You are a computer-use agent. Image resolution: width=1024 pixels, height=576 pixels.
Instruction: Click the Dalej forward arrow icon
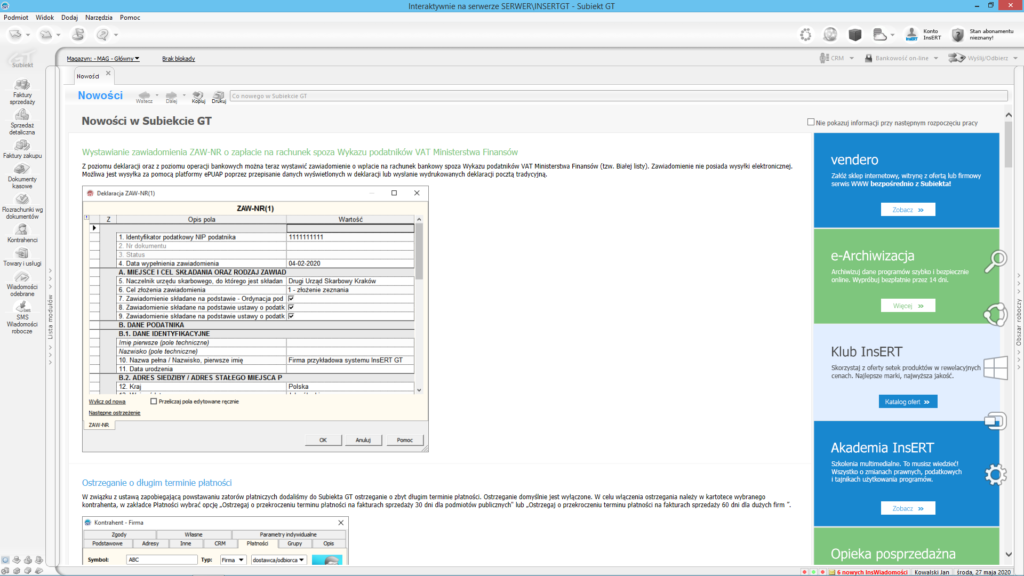click(171, 96)
